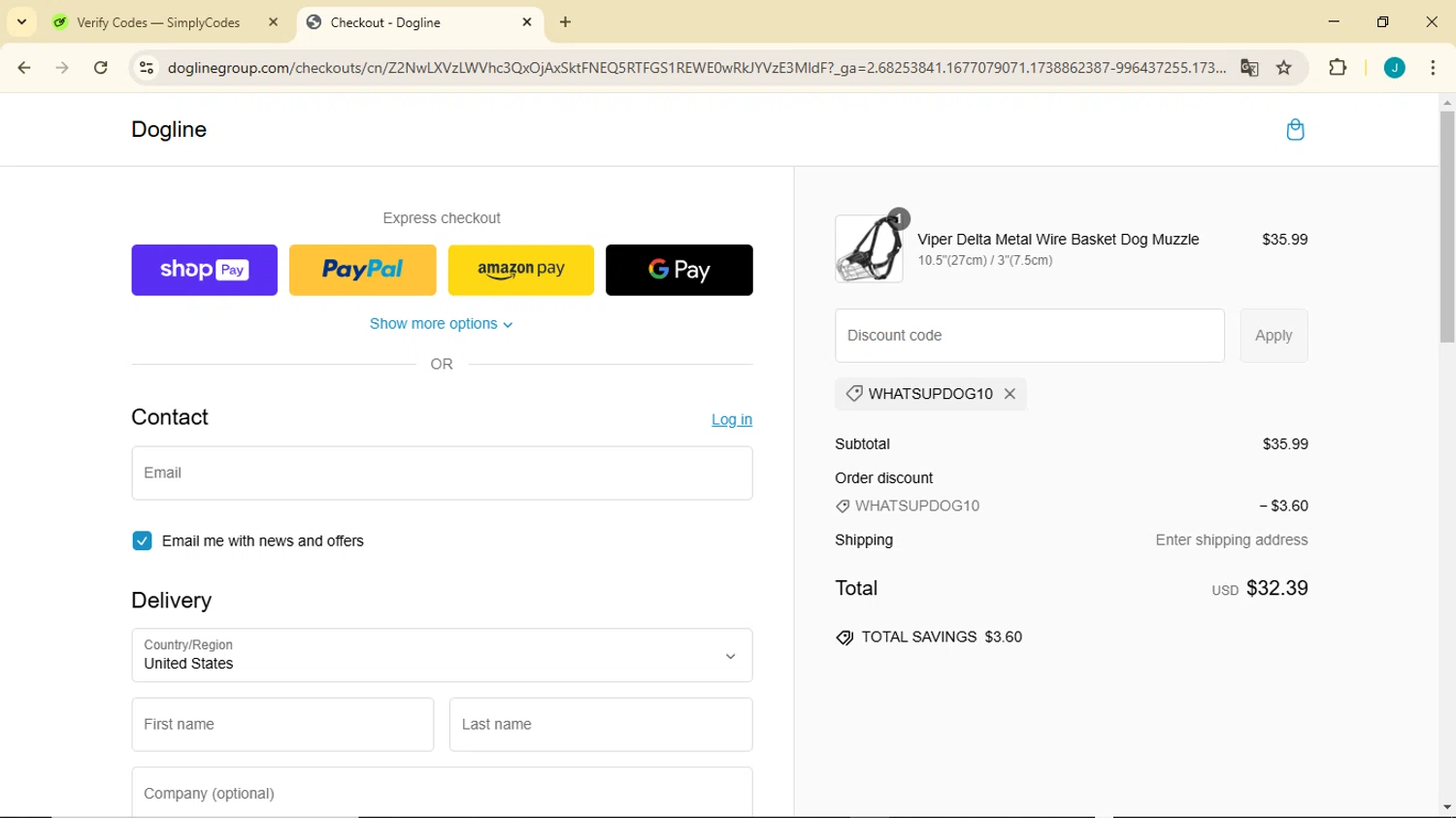This screenshot has height=818, width=1456.
Task: Open Chrome's three-dot menu
Action: click(x=1433, y=68)
